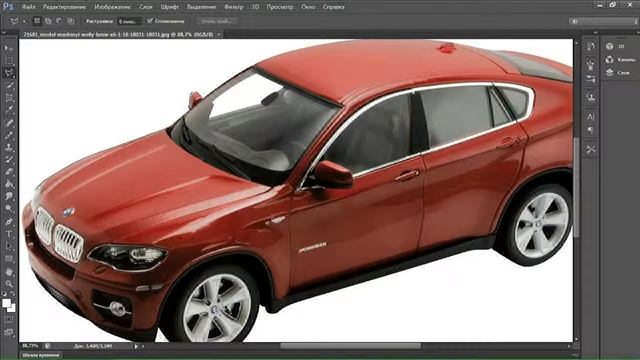Select the Eraser tool
640x360 pixels.
9,172
